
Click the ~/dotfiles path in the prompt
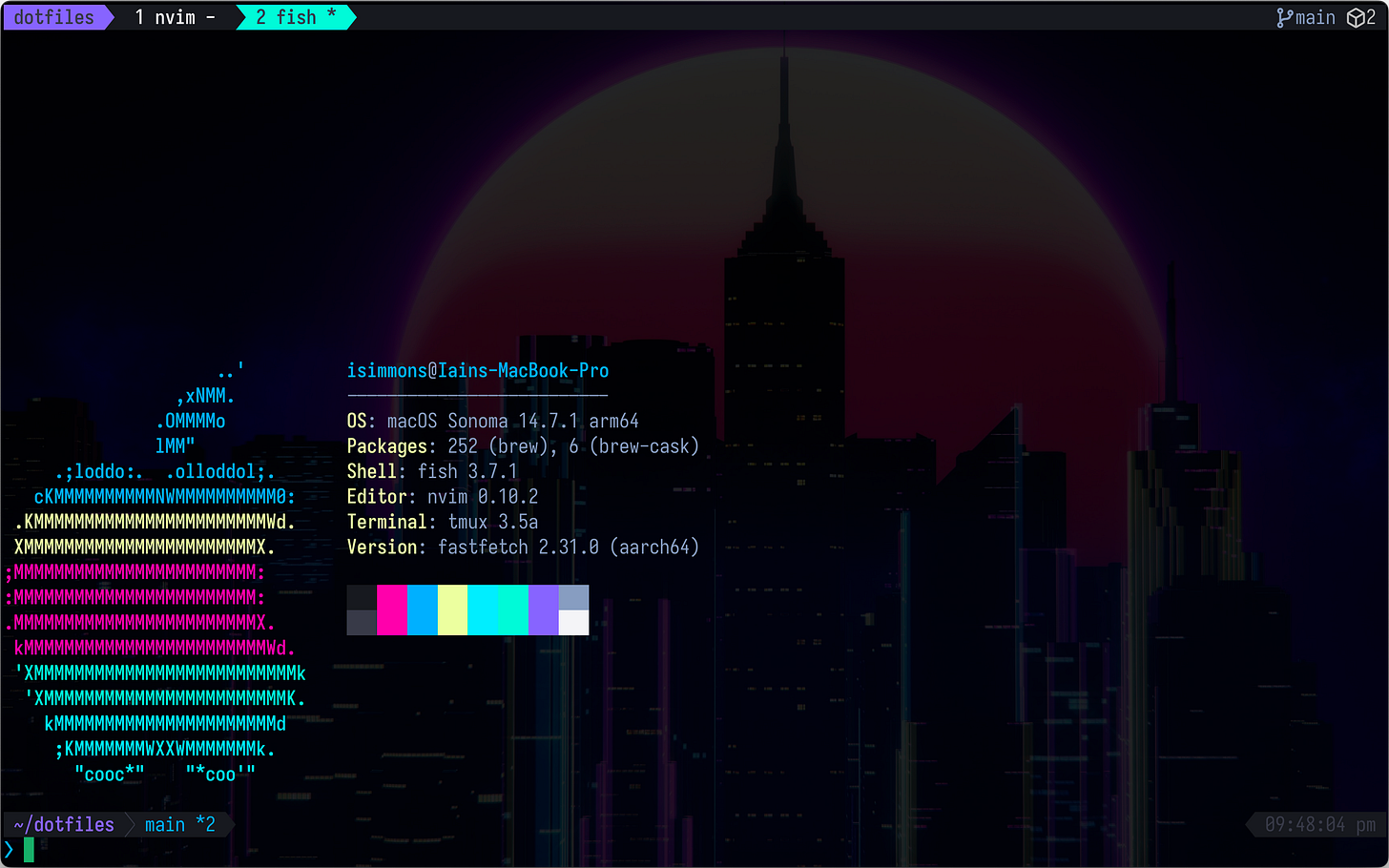64,825
